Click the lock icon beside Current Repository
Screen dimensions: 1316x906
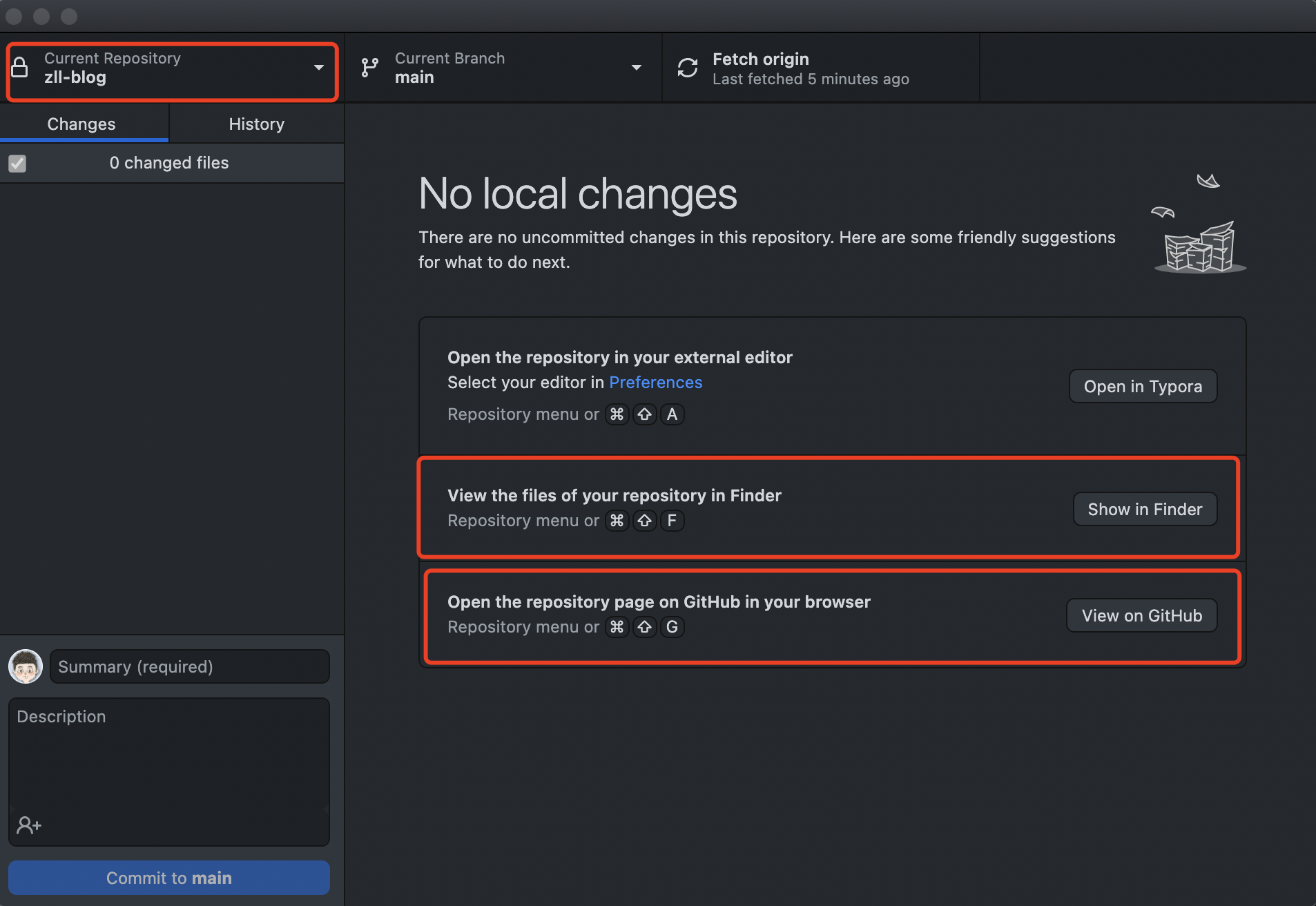20,68
